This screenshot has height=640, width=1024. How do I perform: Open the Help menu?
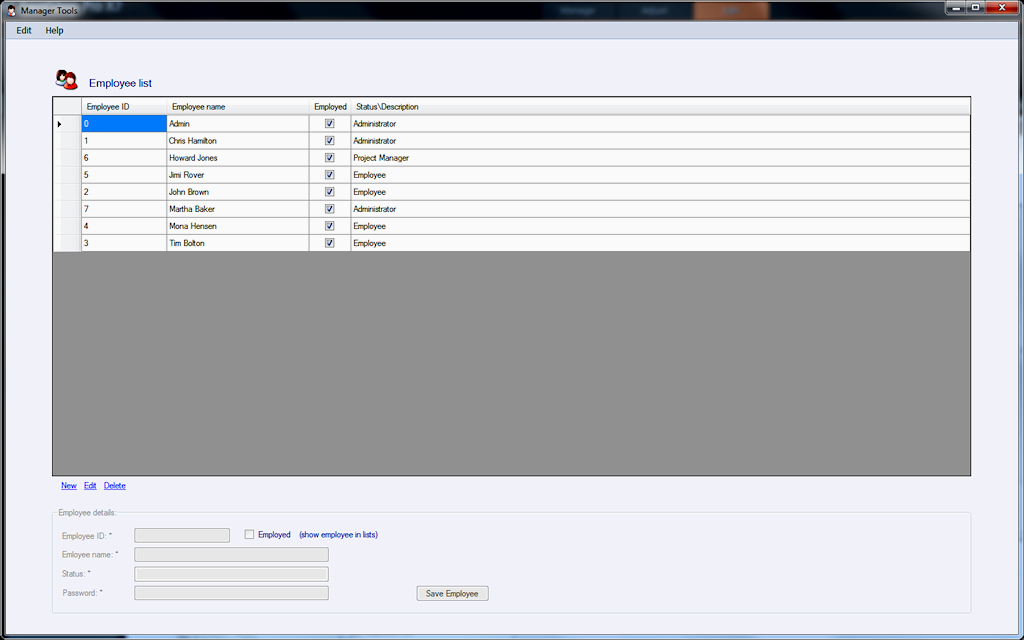pyautogui.click(x=54, y=30)
